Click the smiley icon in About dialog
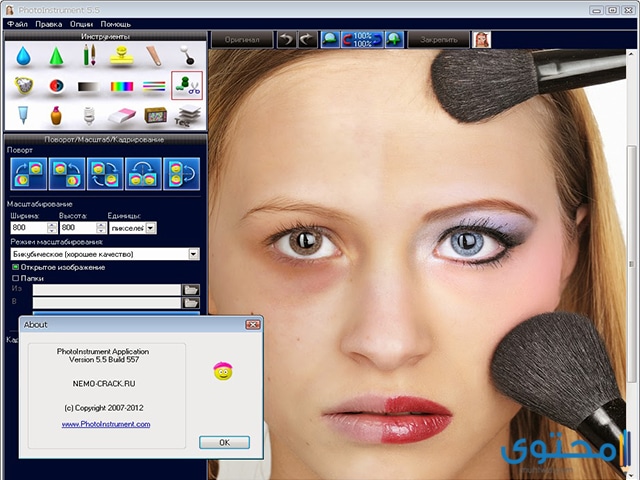Image resolution: width=640 pixels, height=480 pixels. 223,371
